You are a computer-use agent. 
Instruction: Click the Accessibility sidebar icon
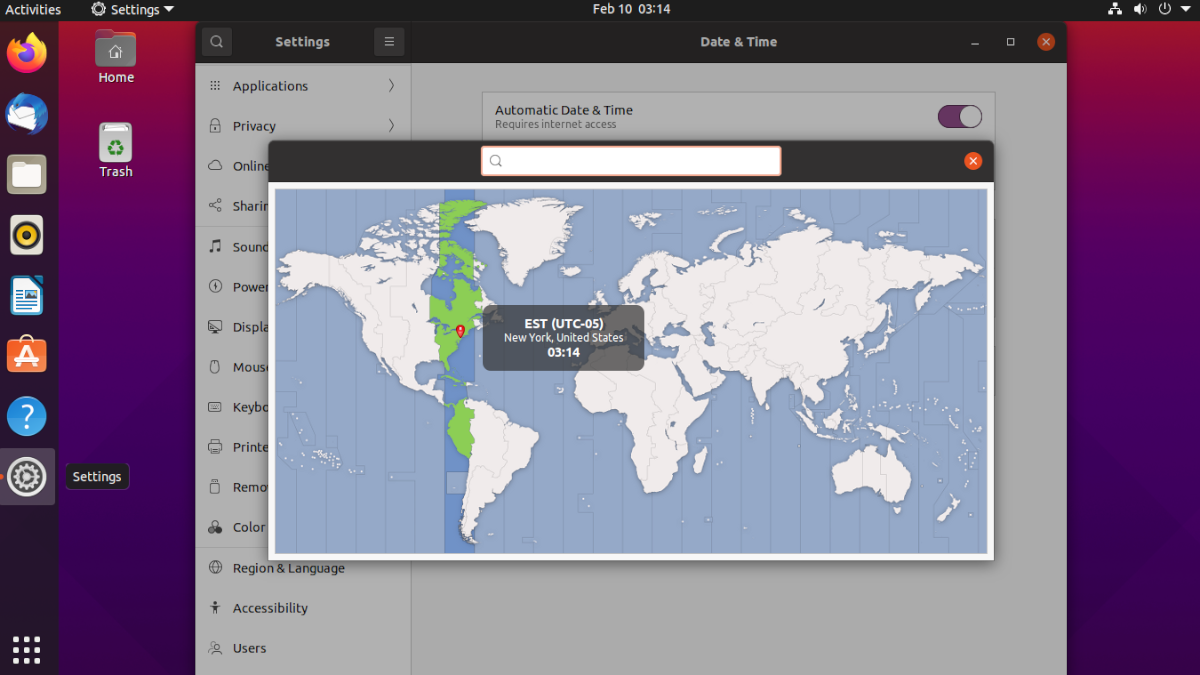[215, 608]
